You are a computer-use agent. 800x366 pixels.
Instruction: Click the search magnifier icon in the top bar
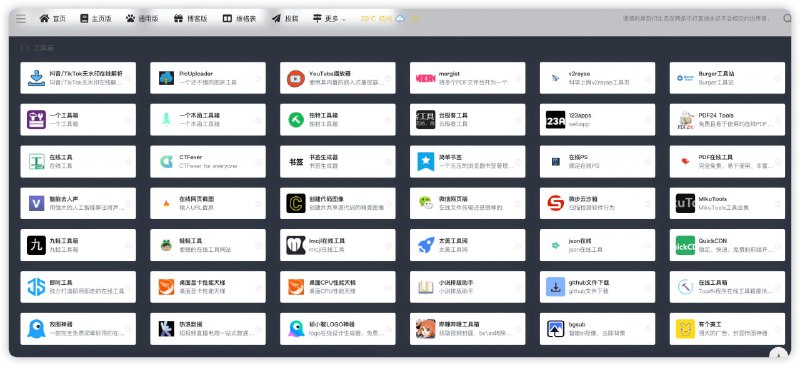(x=787, y=18)
